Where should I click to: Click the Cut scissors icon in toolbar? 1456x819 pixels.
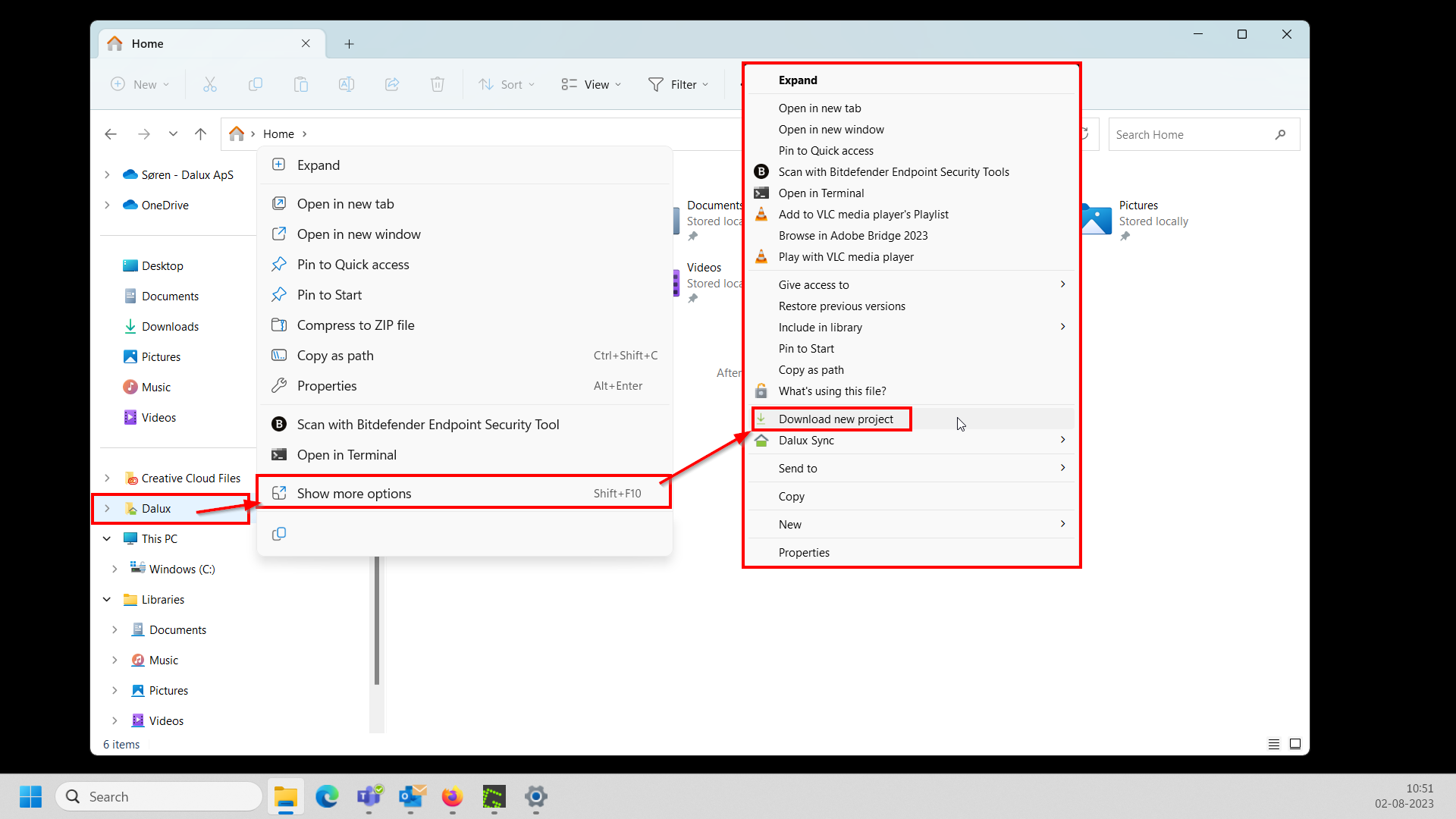210,84
